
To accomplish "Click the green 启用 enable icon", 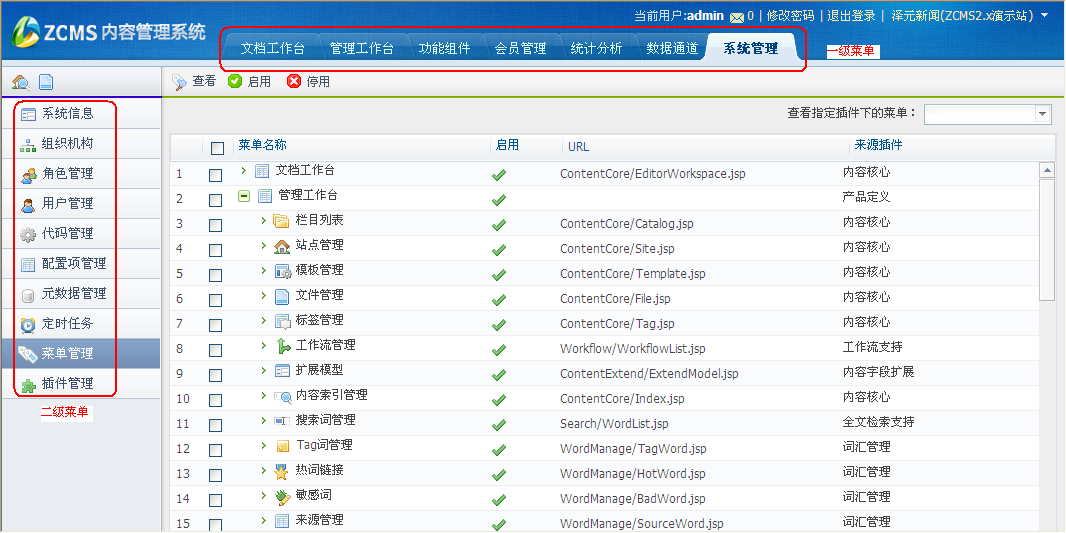I will (235, 82).
